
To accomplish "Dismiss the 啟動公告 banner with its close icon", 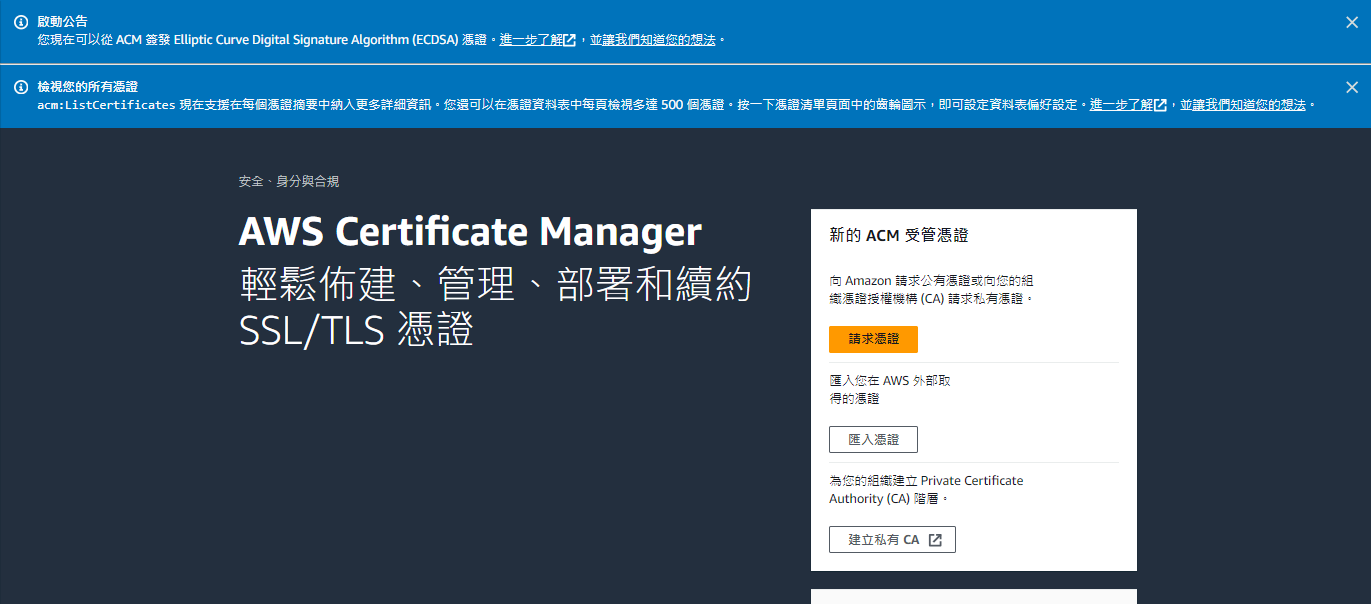I will coord(1352,22).
